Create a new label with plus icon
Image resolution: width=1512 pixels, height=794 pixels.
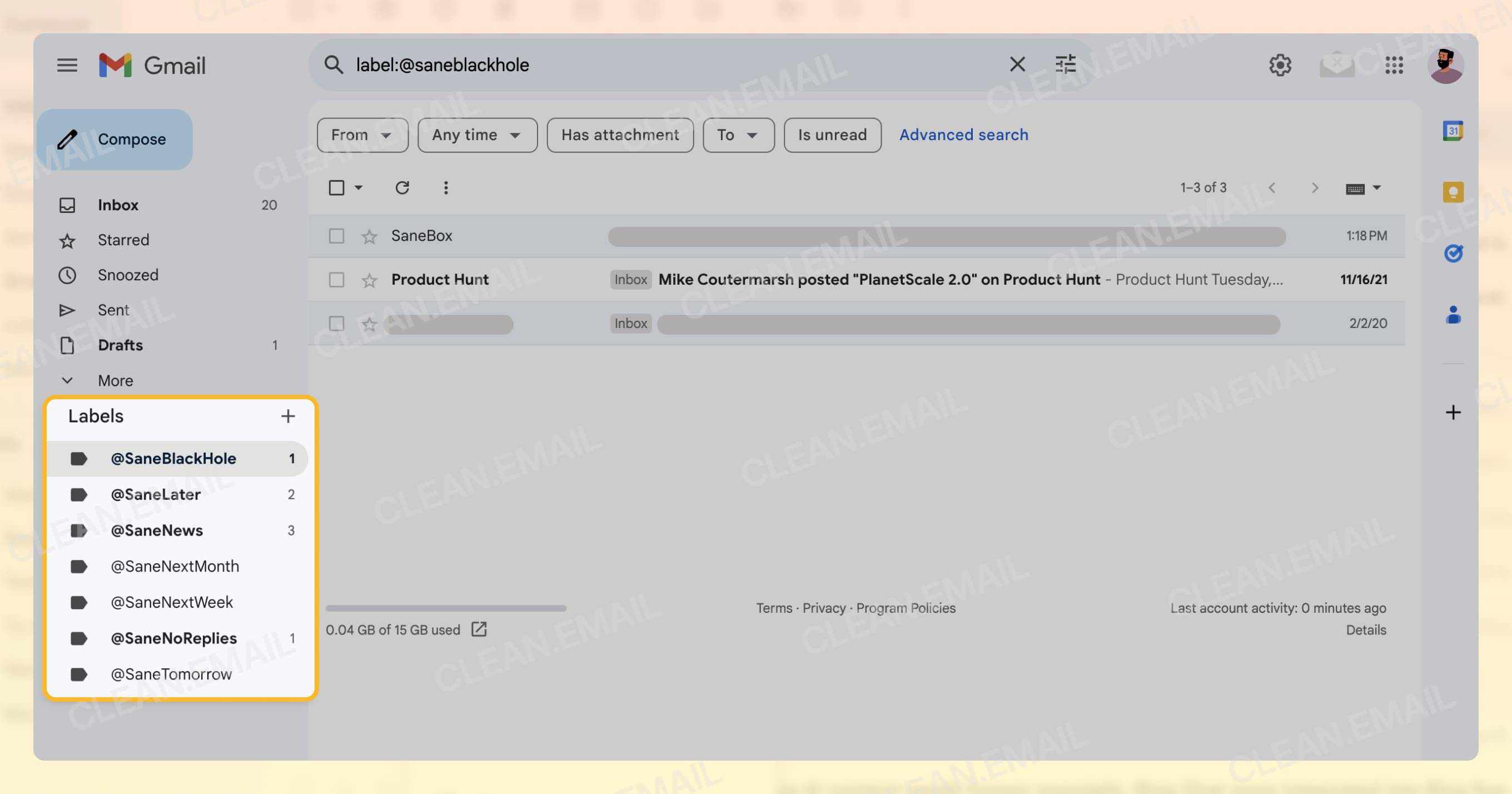288,416
